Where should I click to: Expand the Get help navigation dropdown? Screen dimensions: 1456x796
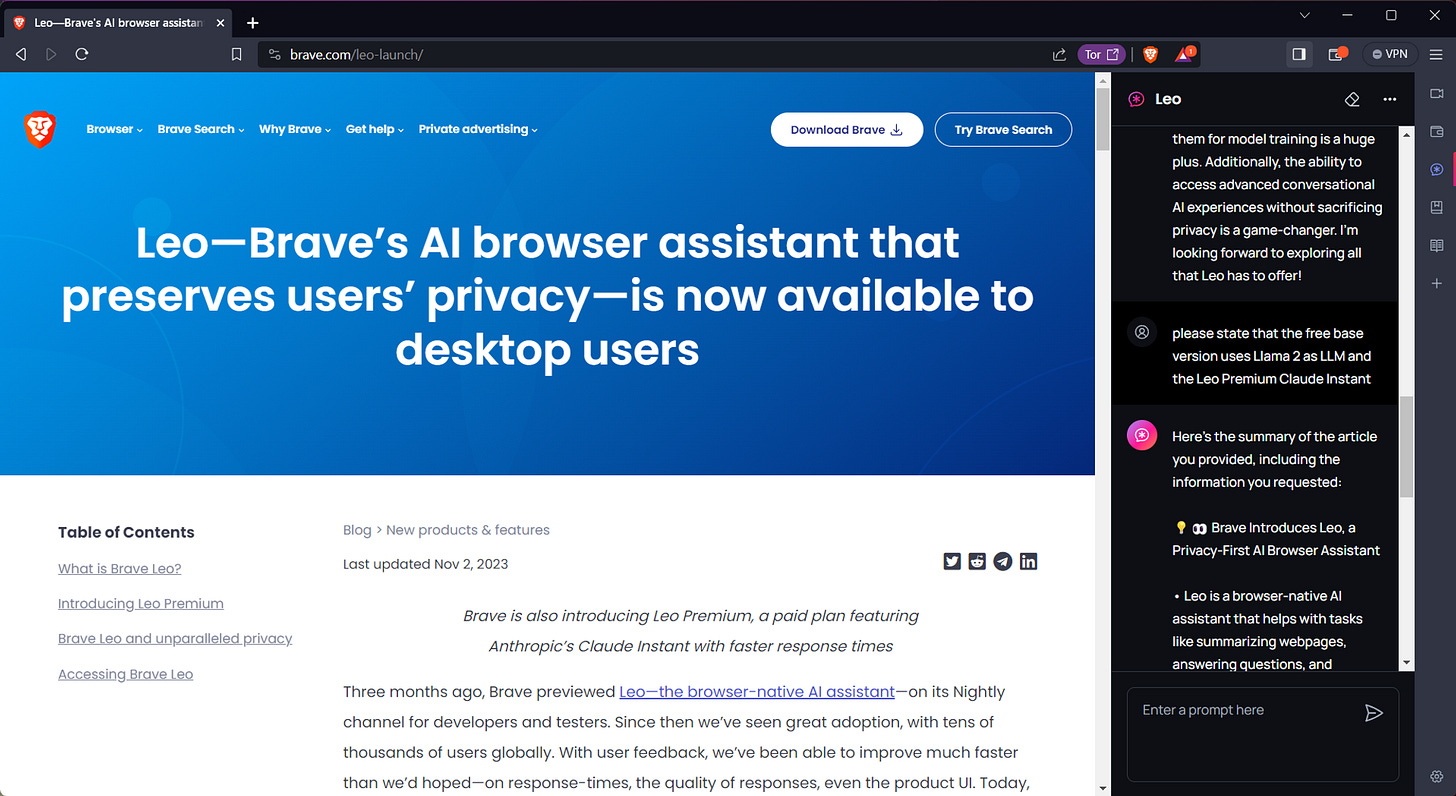[375, 129]
